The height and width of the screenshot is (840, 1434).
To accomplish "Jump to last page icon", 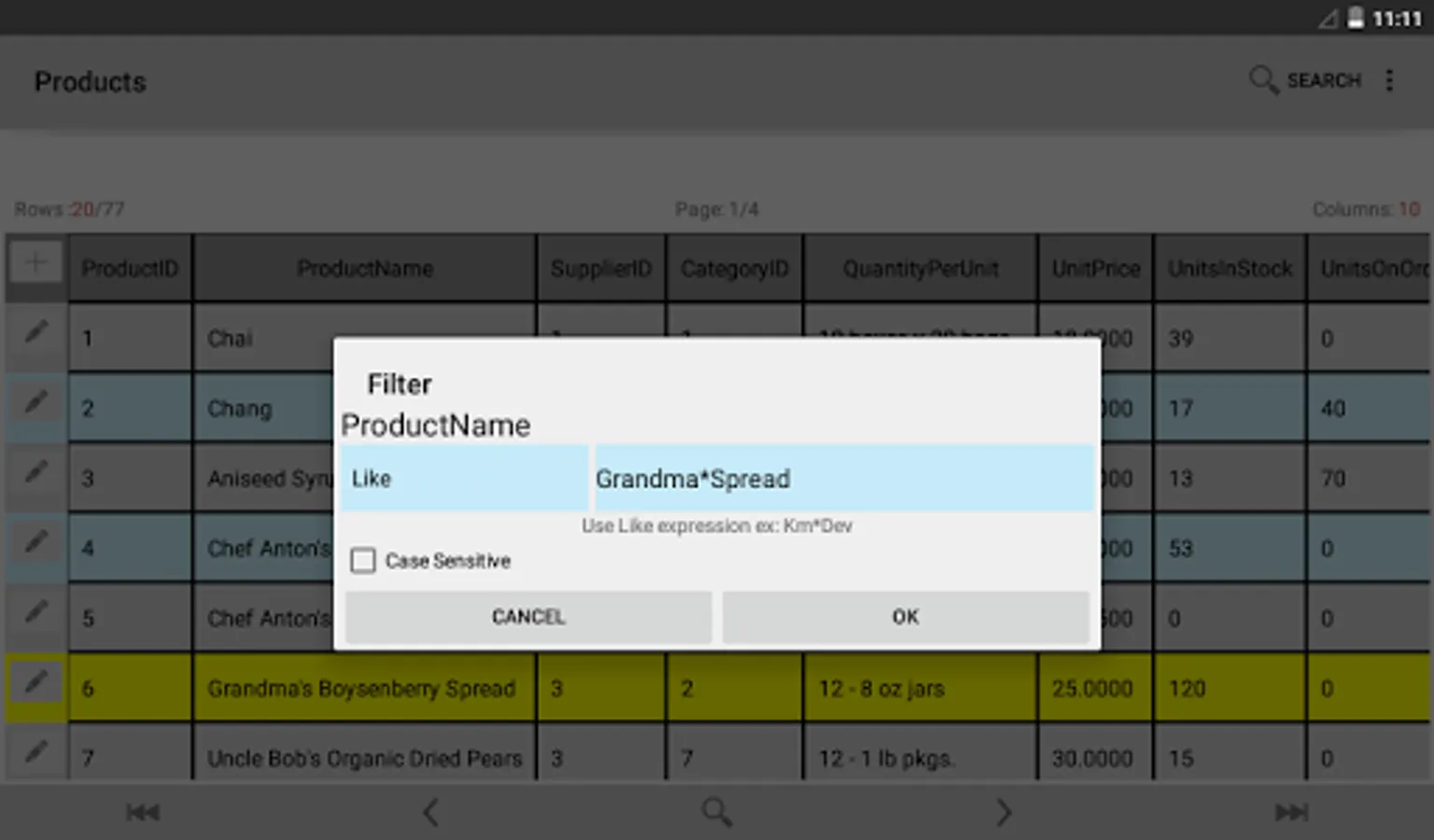I will 1291,812.
